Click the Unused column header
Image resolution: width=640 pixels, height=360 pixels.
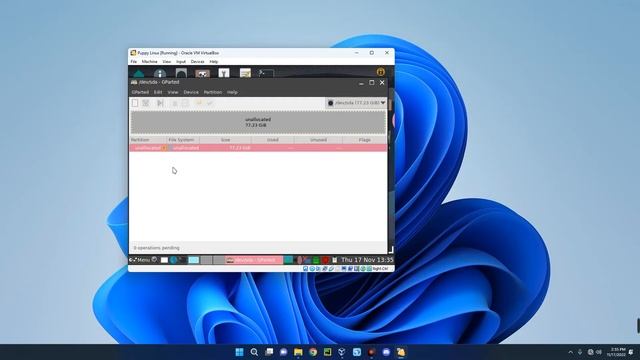point(318,140)
